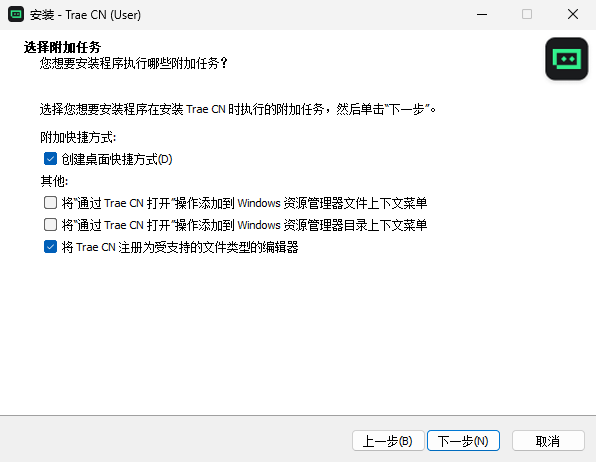Continue with the 下一步(N) button

coord(463,441)
